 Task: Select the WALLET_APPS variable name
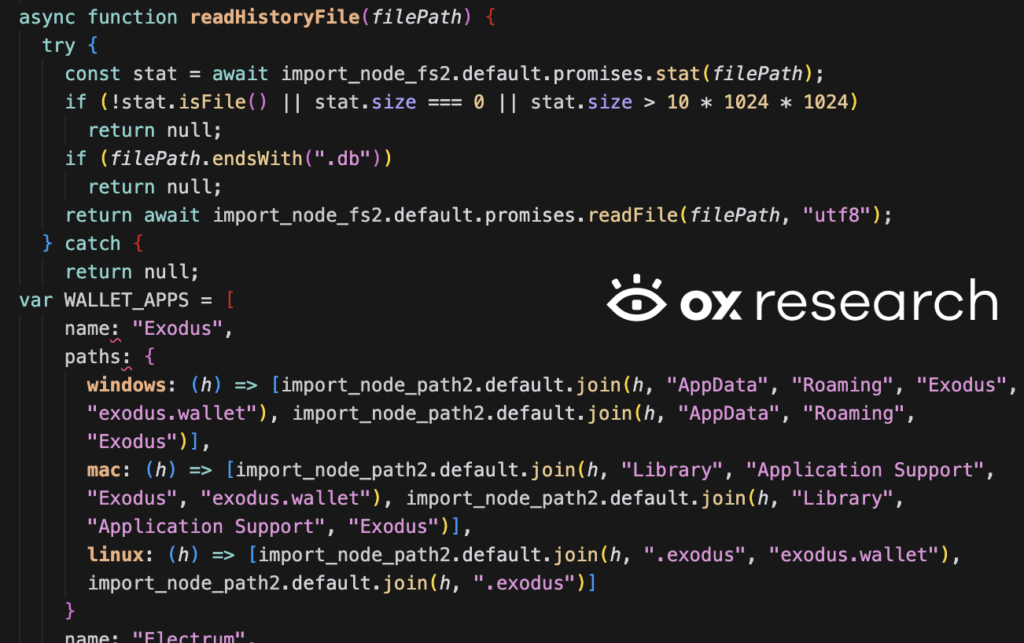127,300
